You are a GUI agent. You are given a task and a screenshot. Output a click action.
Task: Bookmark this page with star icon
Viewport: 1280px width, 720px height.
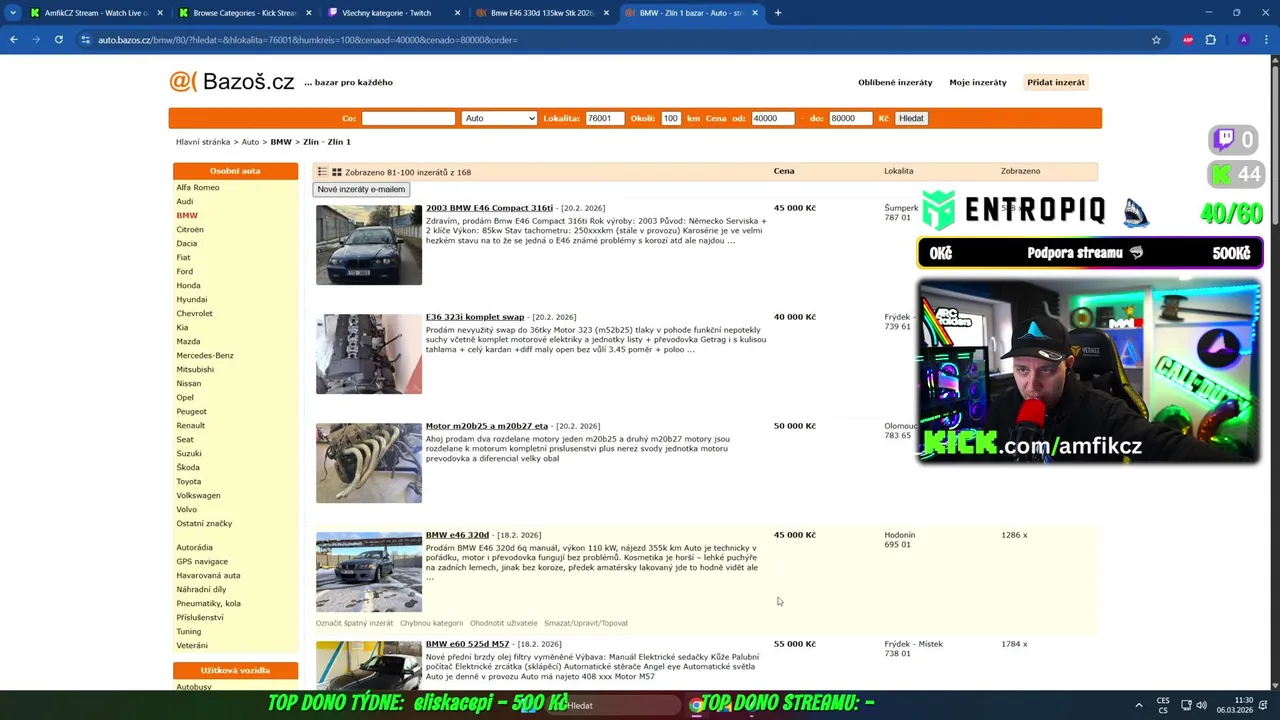pyautogui.click(x=1156, y=40)
